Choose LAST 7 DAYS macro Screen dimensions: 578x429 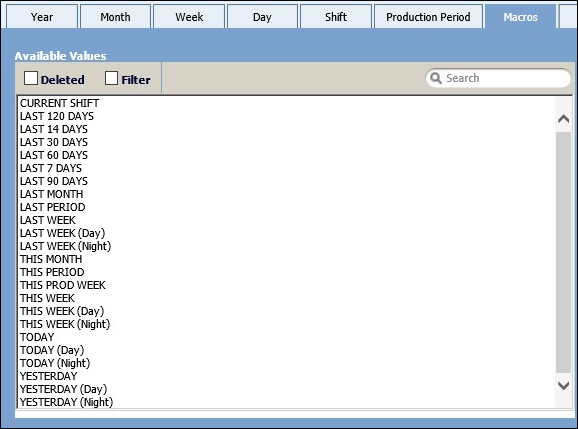51,168
